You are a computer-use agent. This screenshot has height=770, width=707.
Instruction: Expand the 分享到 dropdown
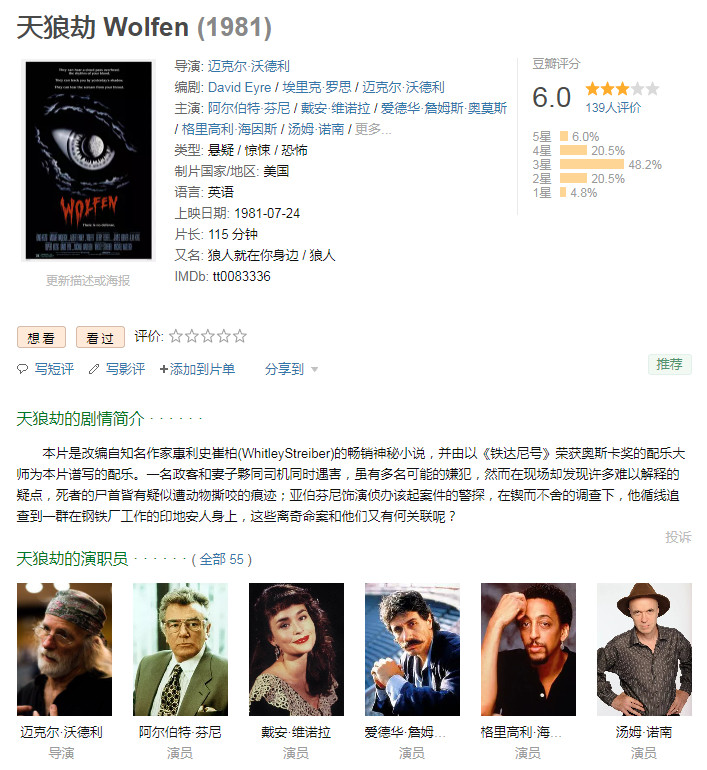tap(291, 369)
